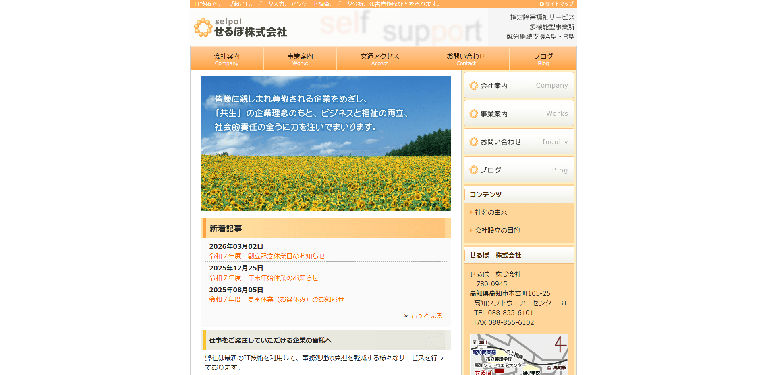This screenshot has height=375, width=767.
Task: Open the せるぽ株式会社 site title
Action: coord(250,32)
